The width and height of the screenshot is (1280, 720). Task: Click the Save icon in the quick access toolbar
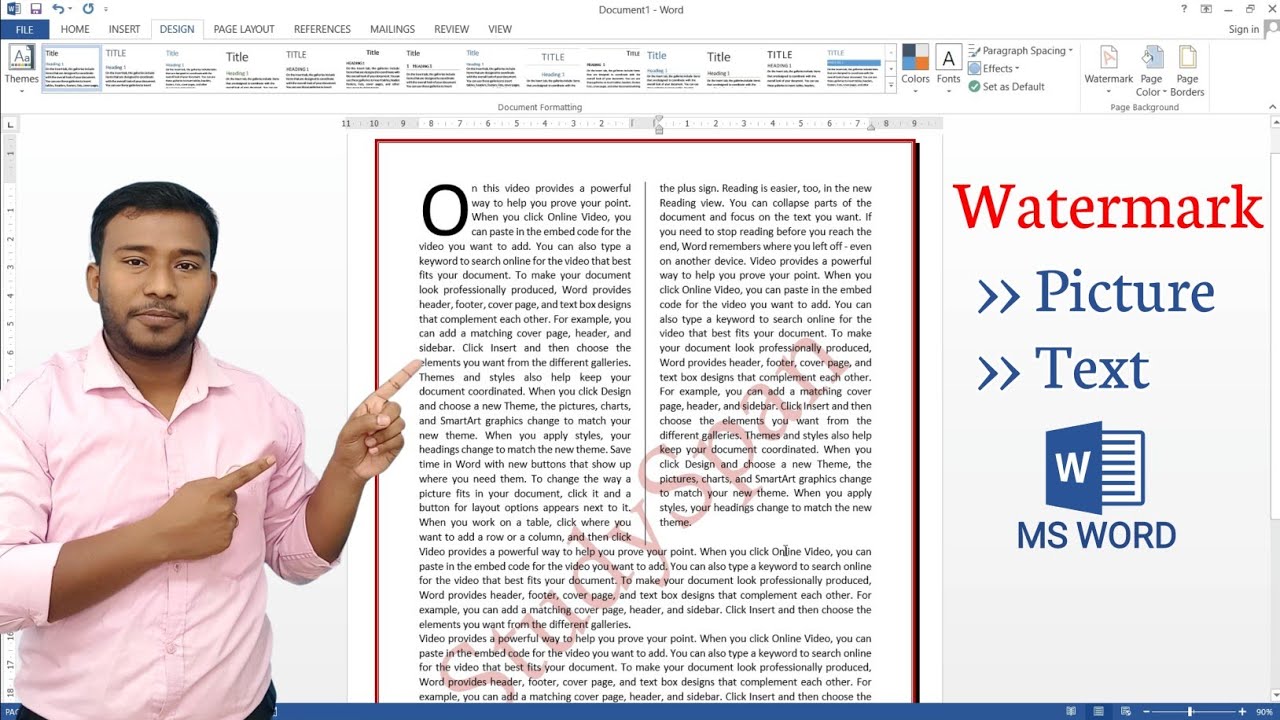tap(36, 9)
